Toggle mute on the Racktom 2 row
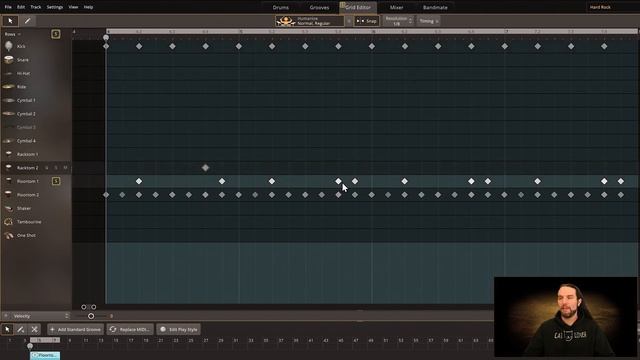Viewport: 640px width, 360px height. pyautogui.click(x=65, y=167)
